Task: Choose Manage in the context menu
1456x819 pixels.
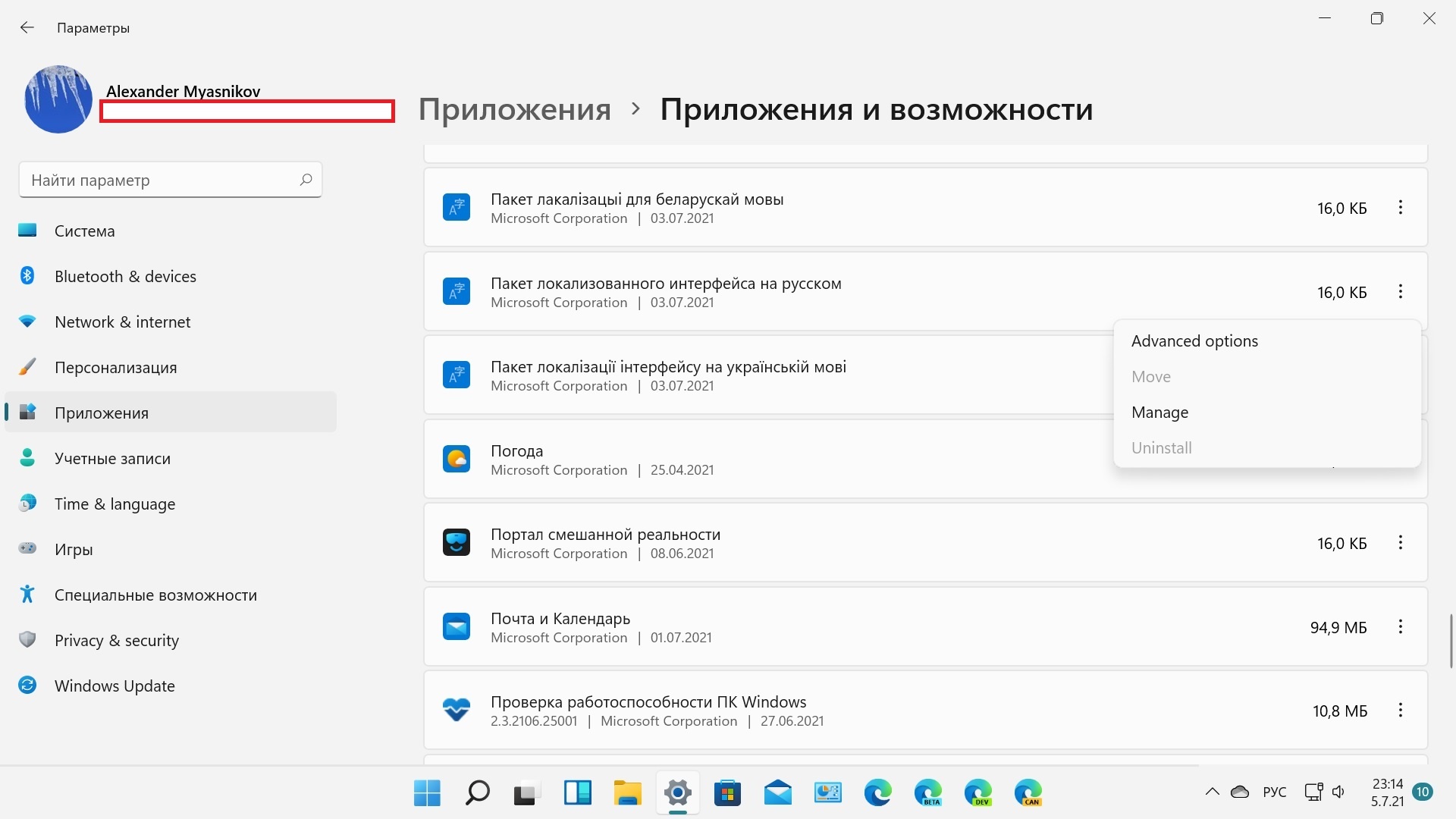Action: click(x=1267, y=413)
